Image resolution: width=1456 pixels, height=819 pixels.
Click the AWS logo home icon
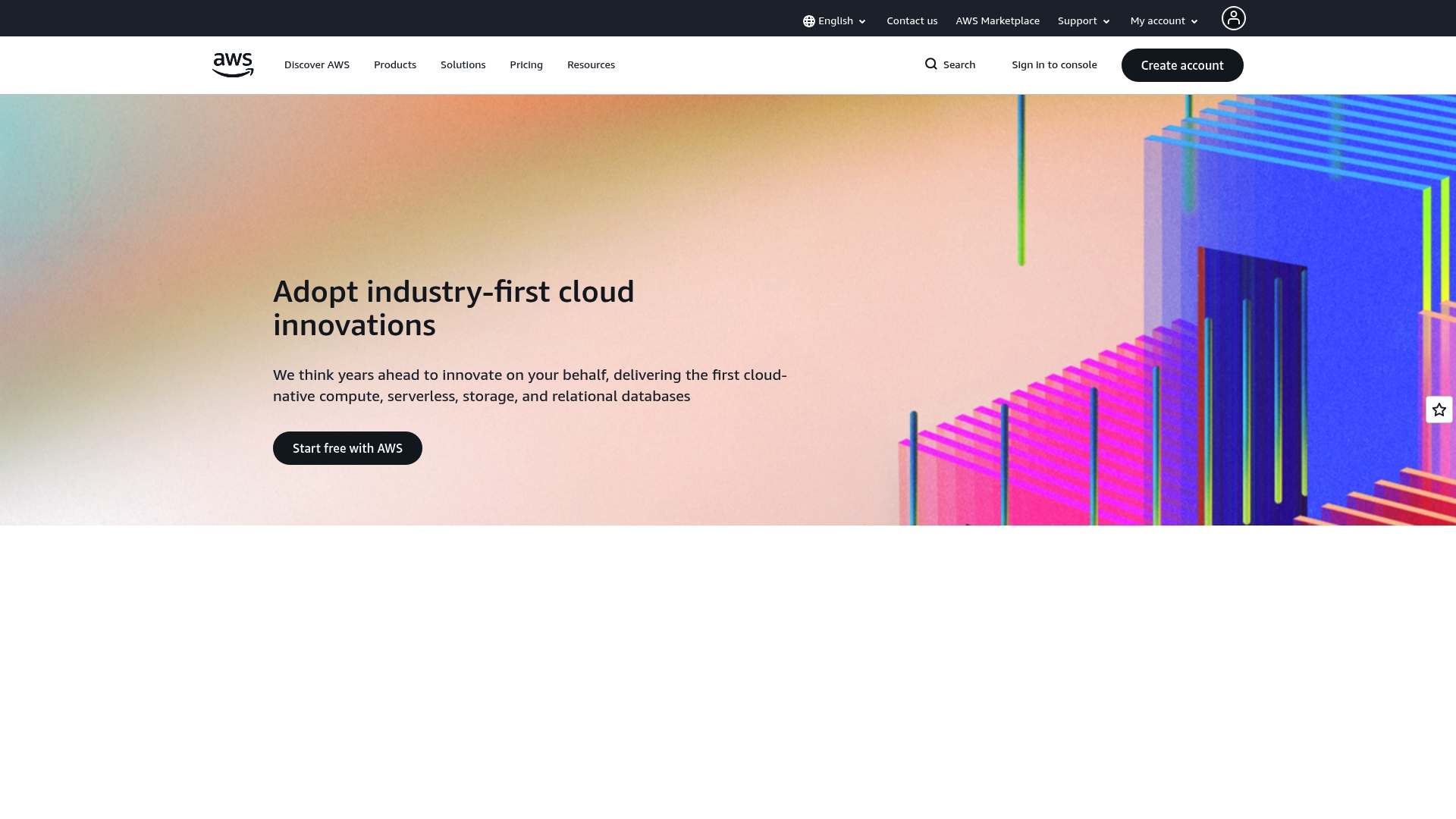click(x=233, y=65)
